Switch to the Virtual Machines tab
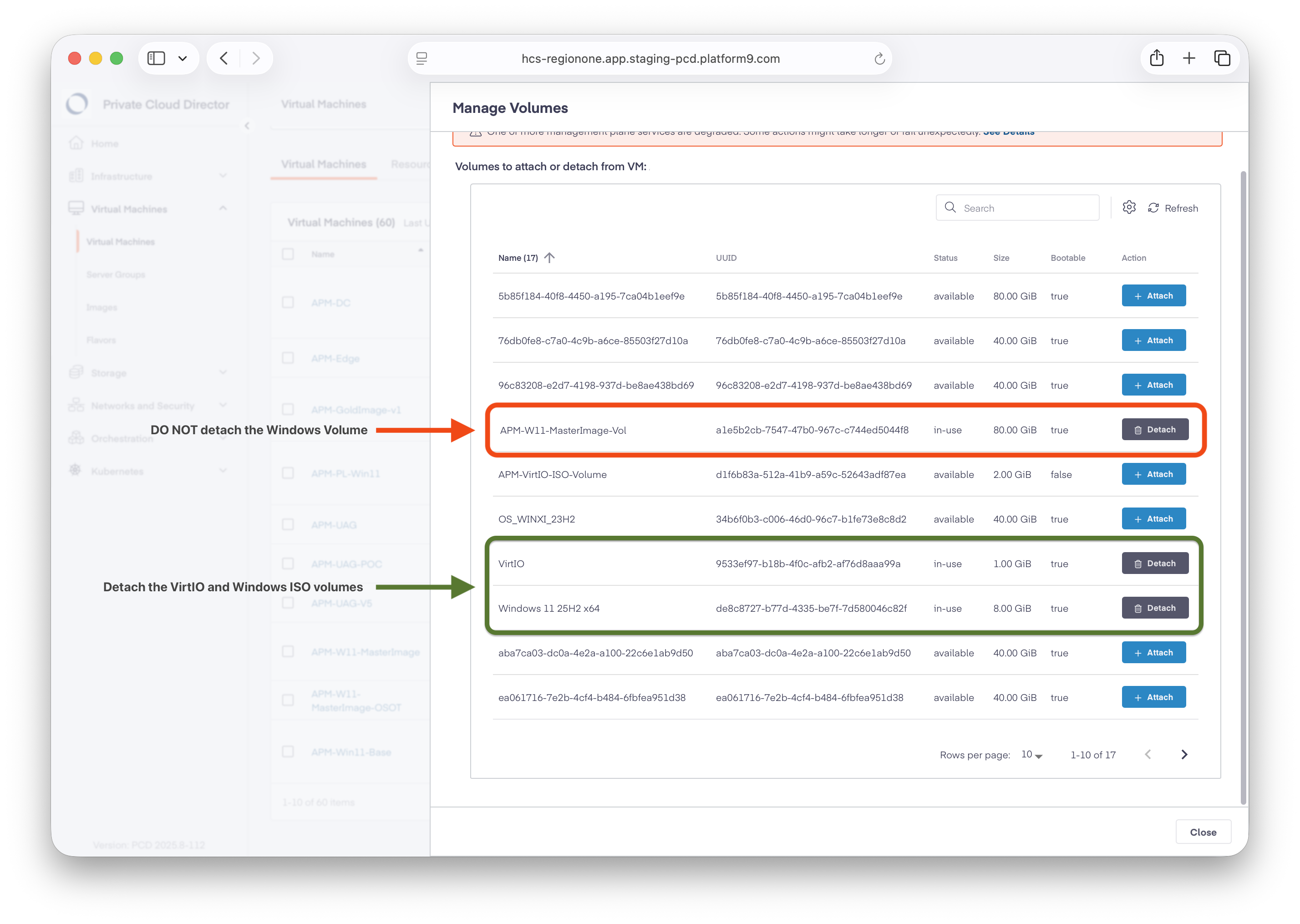The image size is (1300, 924). (x=324, y=164)
